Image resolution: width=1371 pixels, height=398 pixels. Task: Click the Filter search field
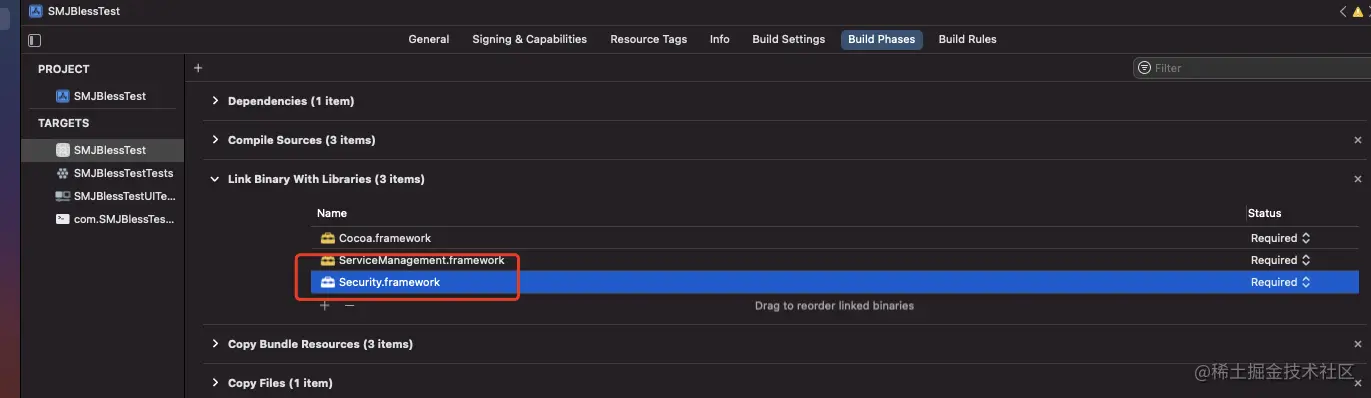point(1249,68)
